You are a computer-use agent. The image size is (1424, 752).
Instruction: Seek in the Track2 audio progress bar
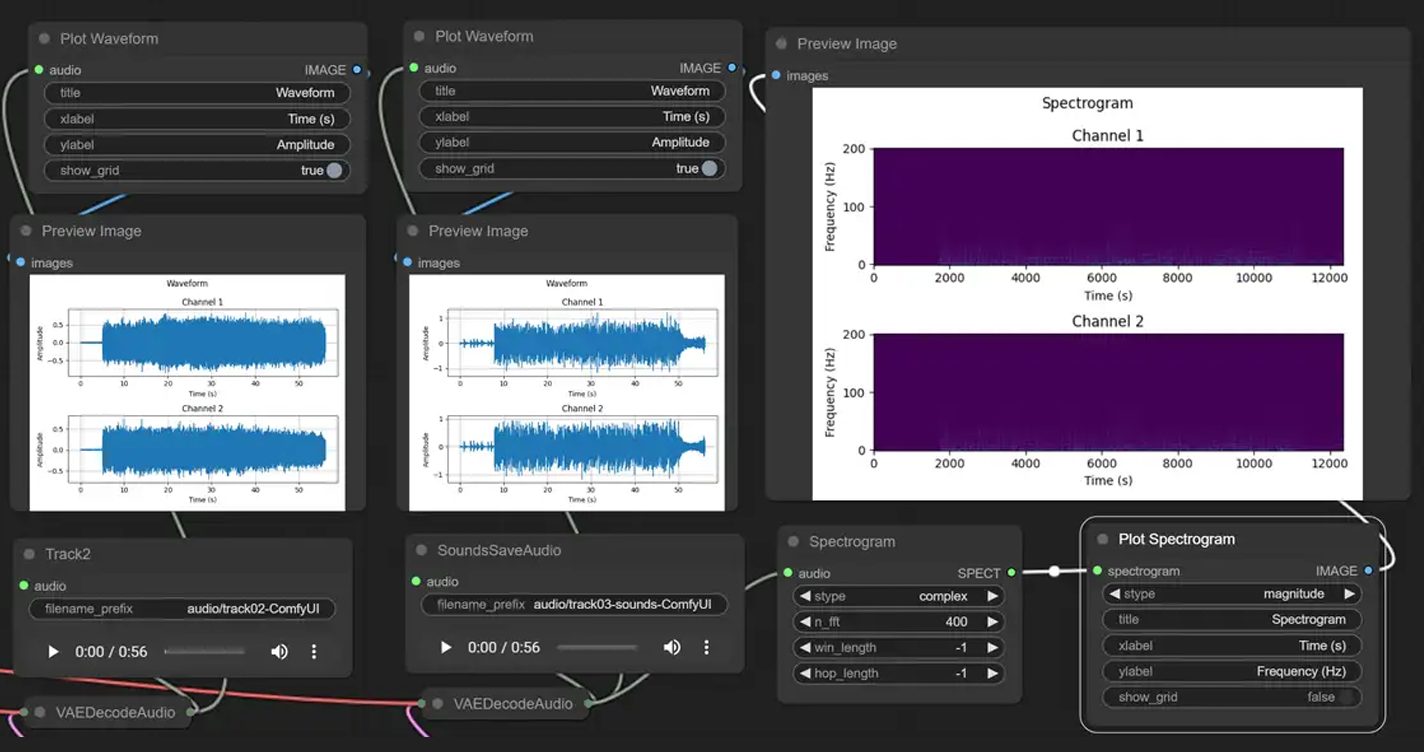point(205,652)
